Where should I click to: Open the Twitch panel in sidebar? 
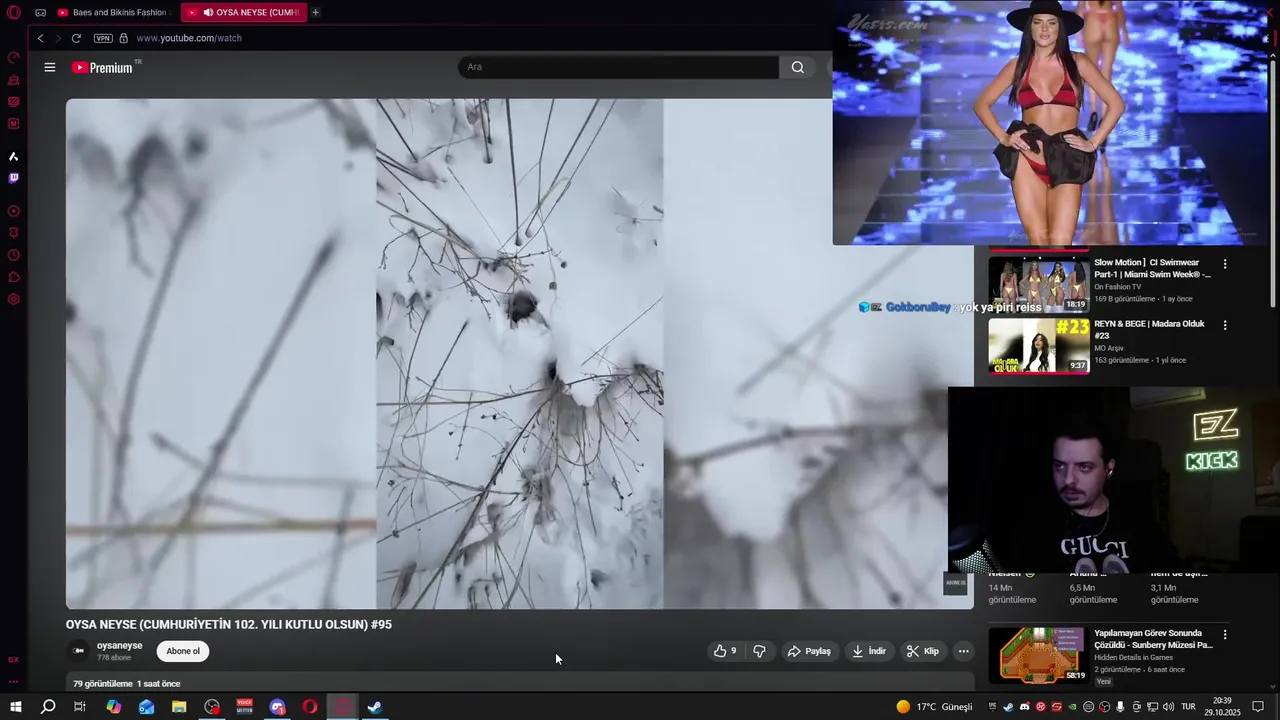pos(14,178)
